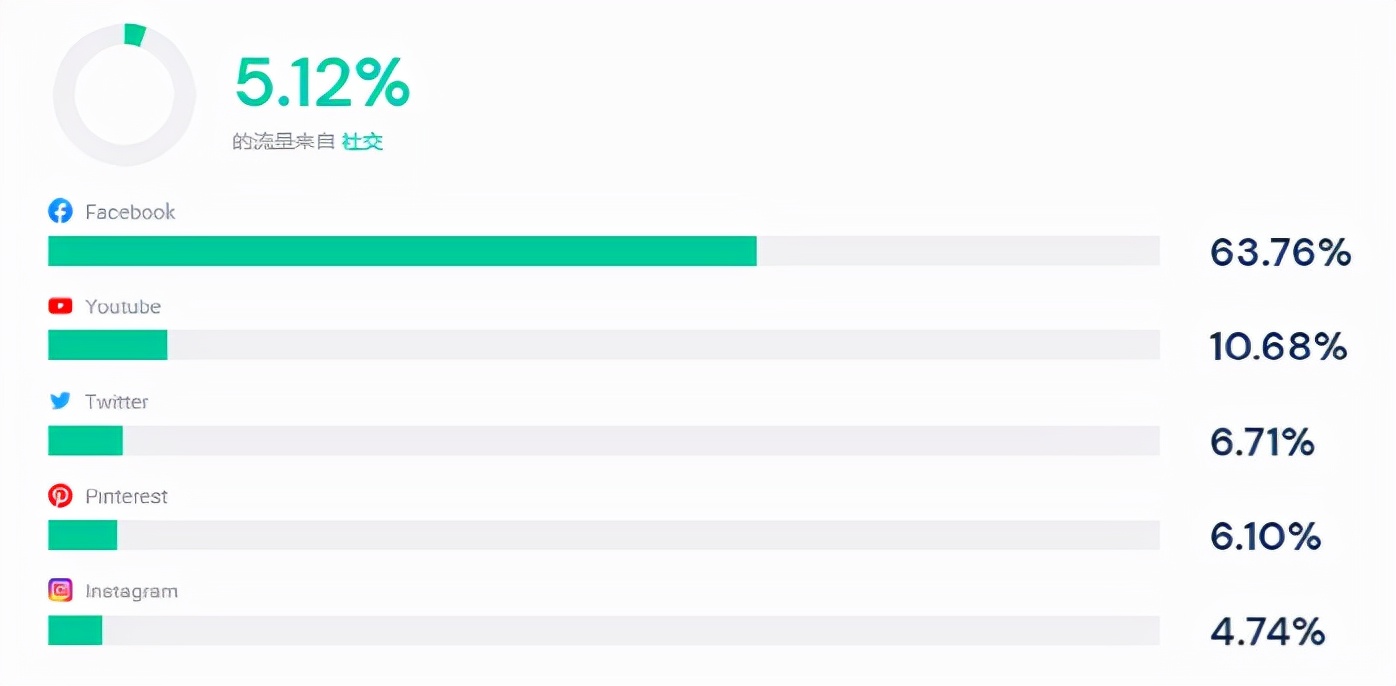The image size is (1396, 686).
Task: Click the Instagram camera icon
Action: point(61,591)
